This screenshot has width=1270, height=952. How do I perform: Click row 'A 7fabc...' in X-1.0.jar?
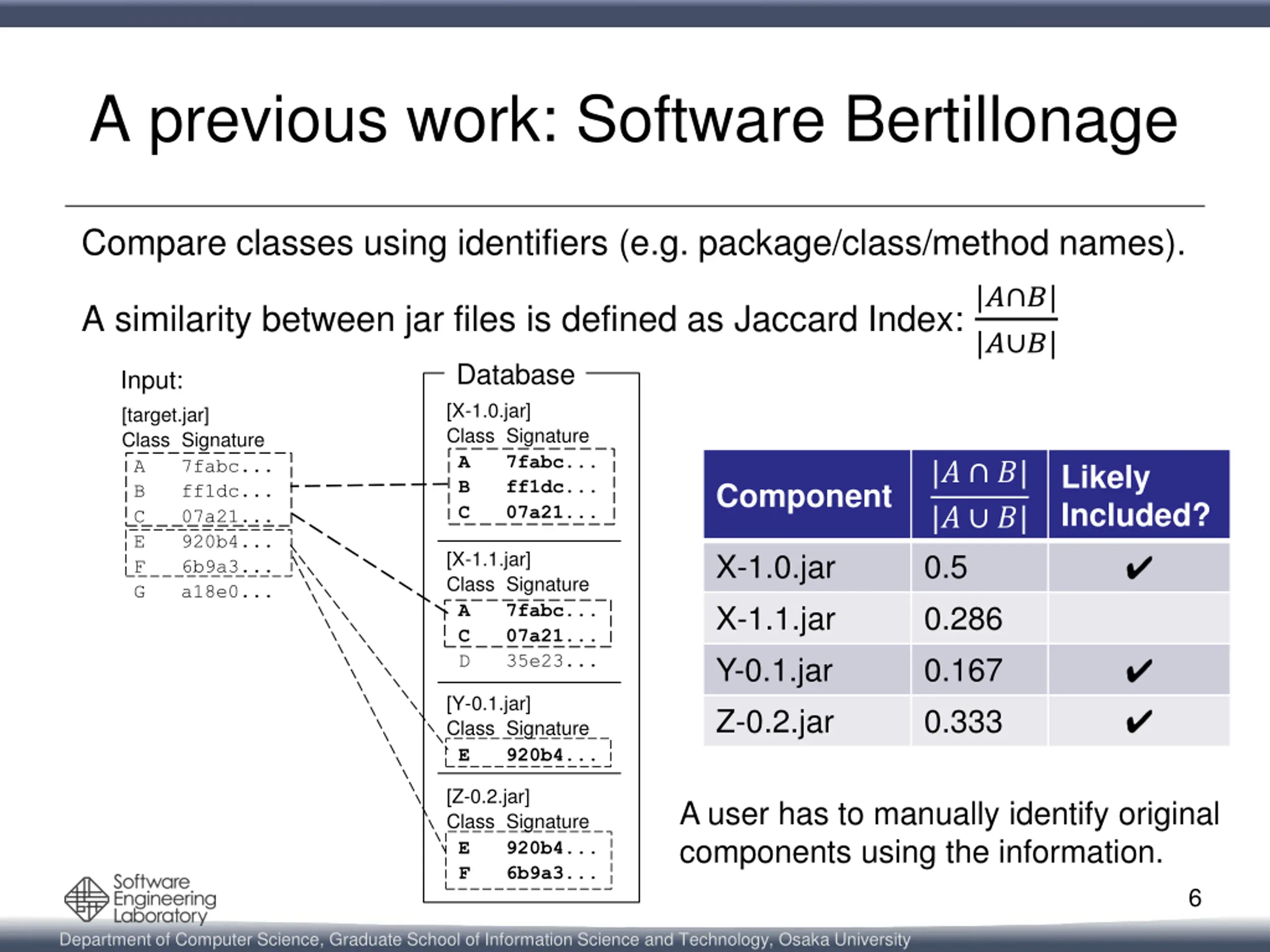528,462
